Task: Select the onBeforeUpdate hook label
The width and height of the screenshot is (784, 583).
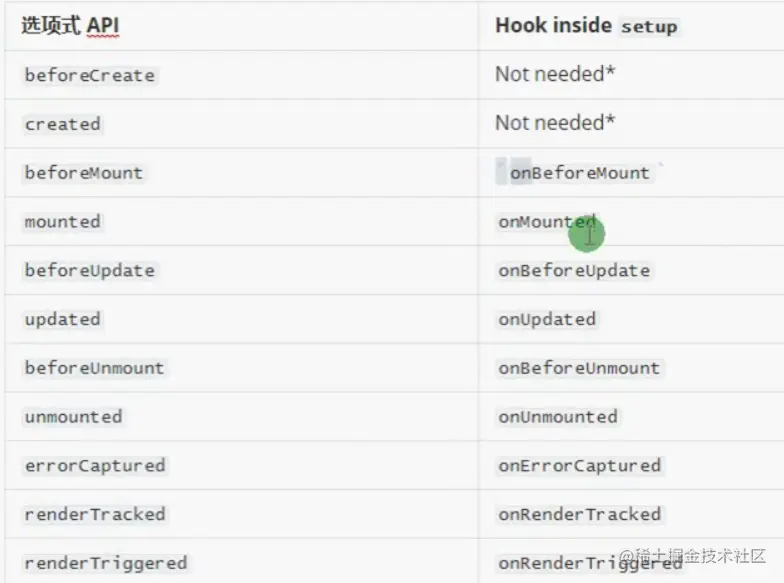Action: pyautogui.click(x=574, y=271)
